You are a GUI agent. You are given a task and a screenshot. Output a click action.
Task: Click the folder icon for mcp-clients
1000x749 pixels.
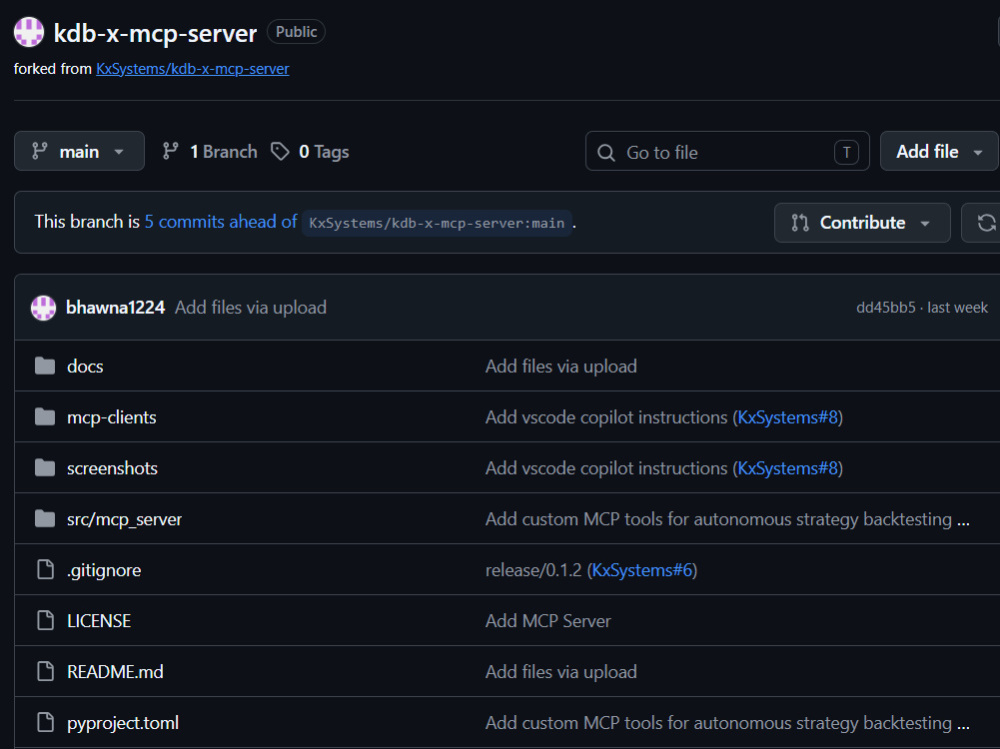click(x=45, y=417)
